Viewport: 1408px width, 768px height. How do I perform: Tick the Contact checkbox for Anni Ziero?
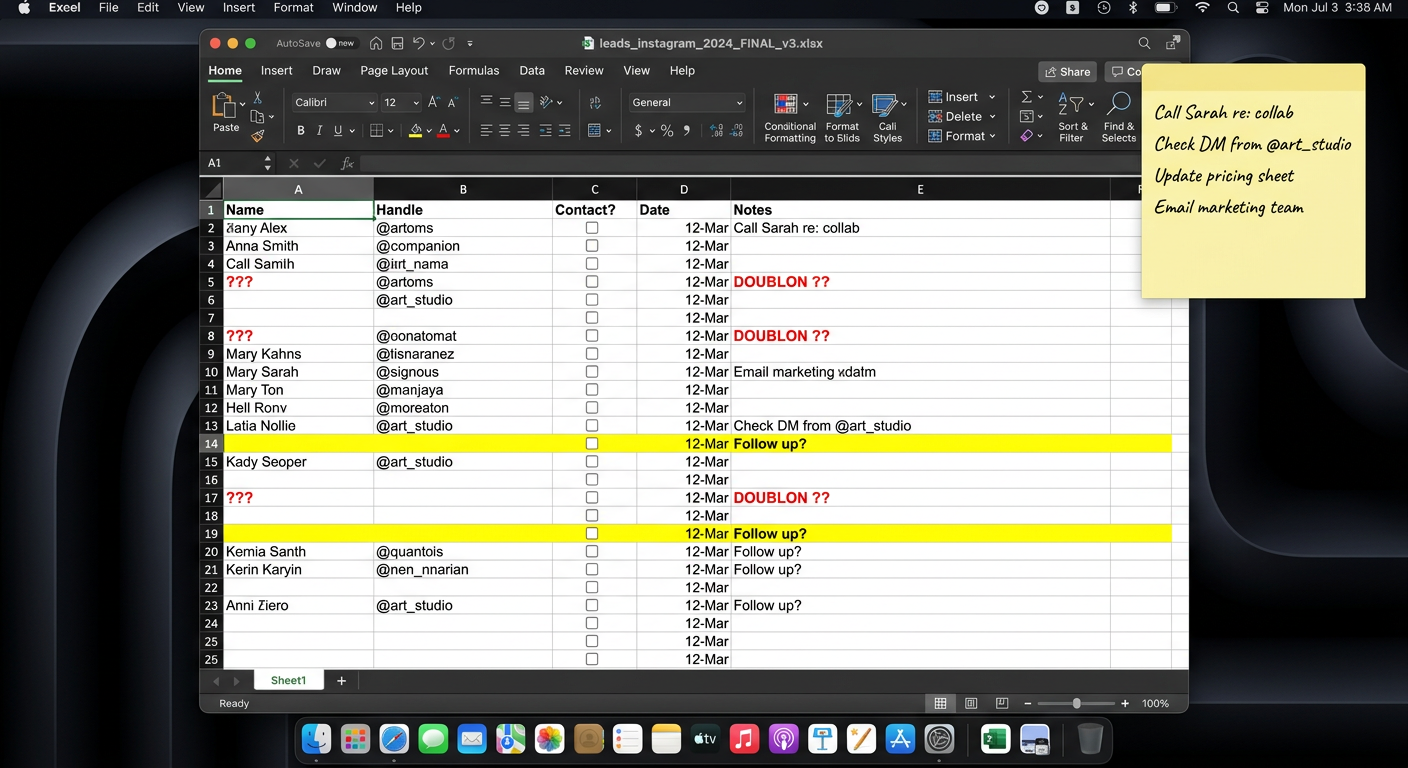pos(592,606)
